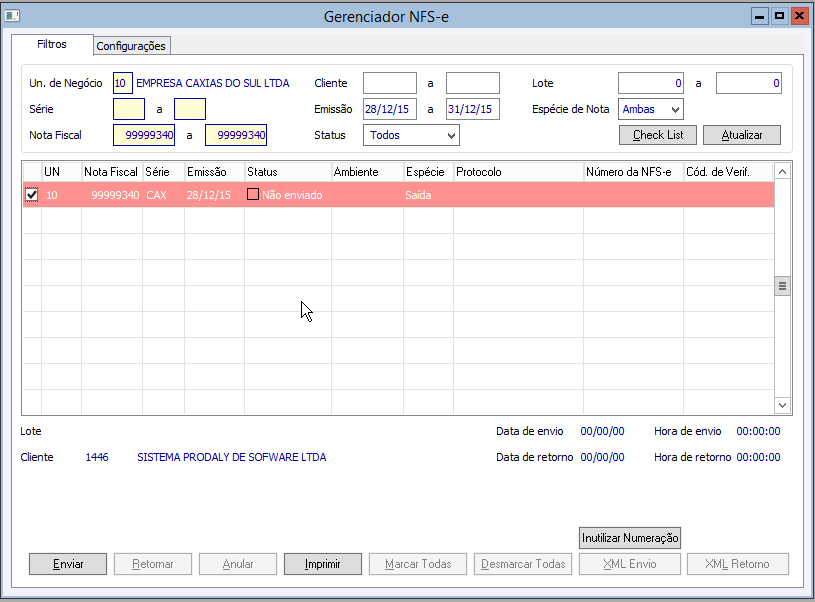Click the Retornar button
This screenshot has height=602, width=815.
(x=153, y=564)
